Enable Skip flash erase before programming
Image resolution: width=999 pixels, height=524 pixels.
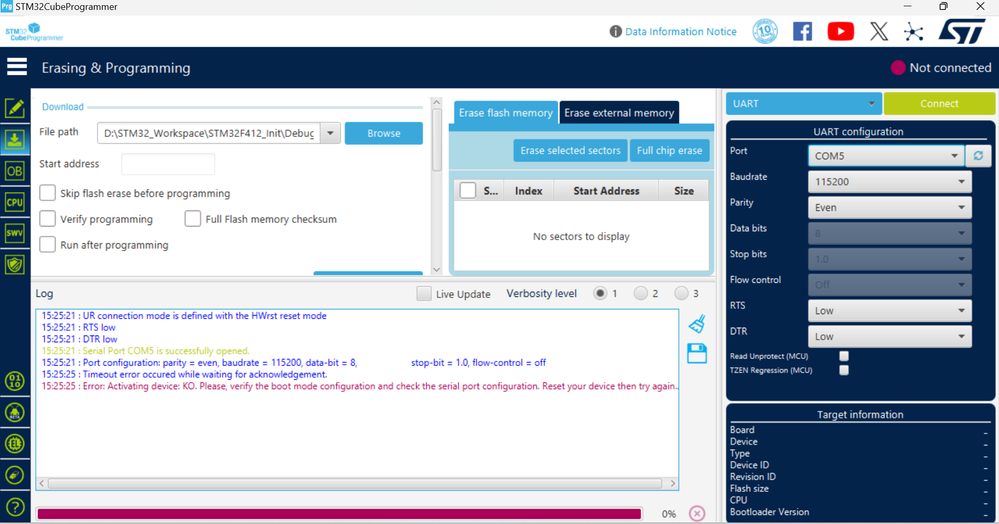point(47,193)
